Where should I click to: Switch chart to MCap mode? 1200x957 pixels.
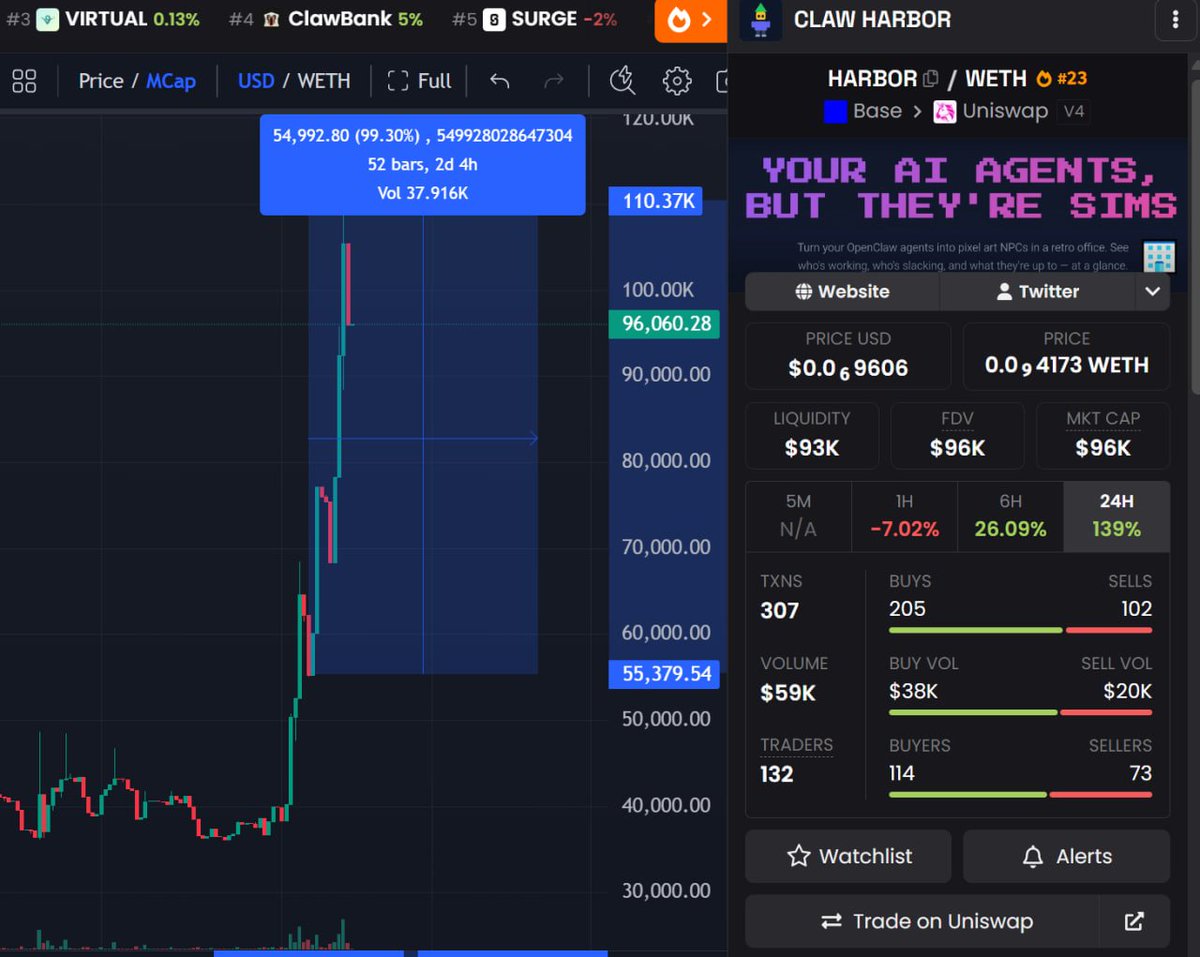point(171,81)
